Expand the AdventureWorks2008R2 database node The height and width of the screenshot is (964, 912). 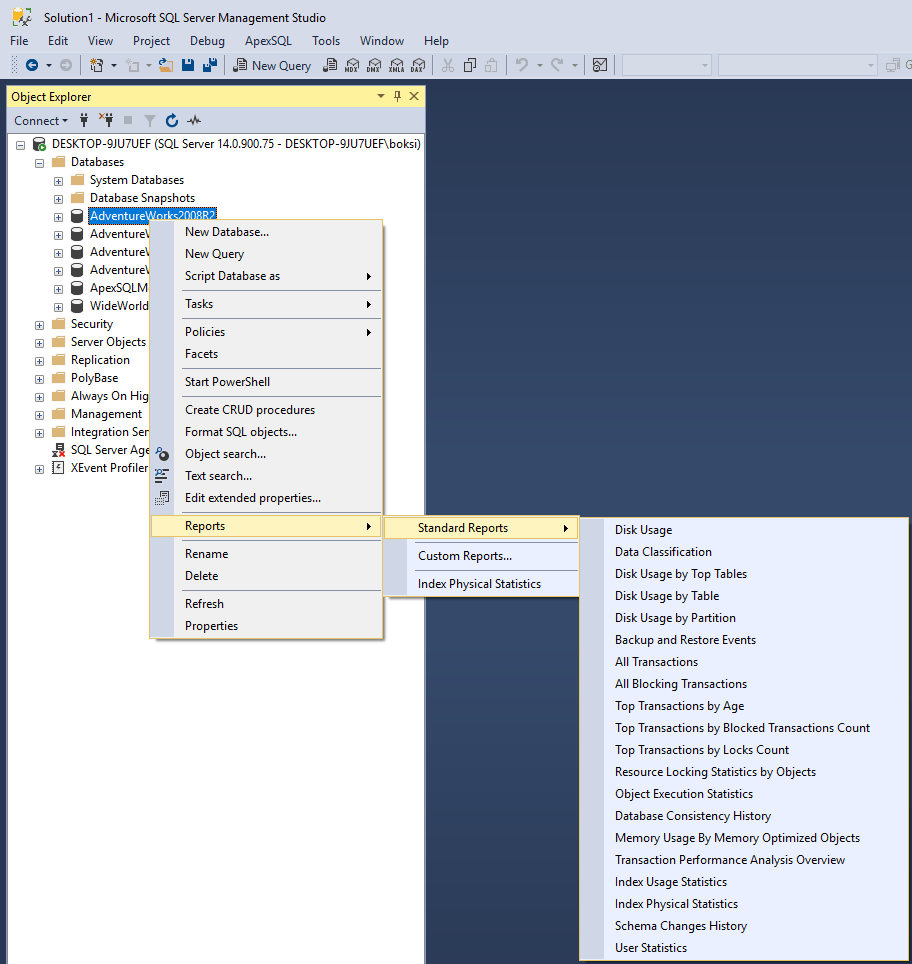click(x=58, y=217)
